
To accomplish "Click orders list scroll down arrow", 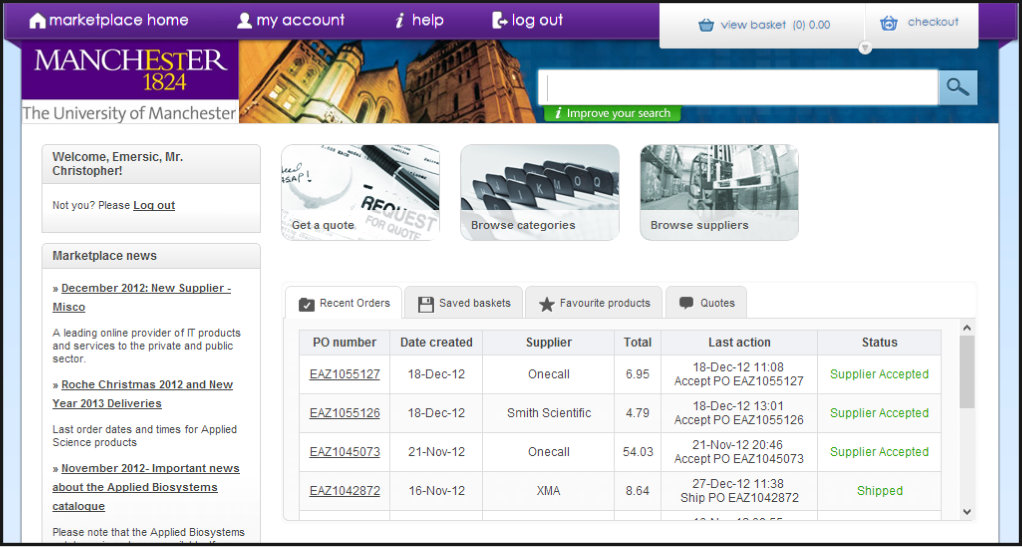I will coord(967,512).
